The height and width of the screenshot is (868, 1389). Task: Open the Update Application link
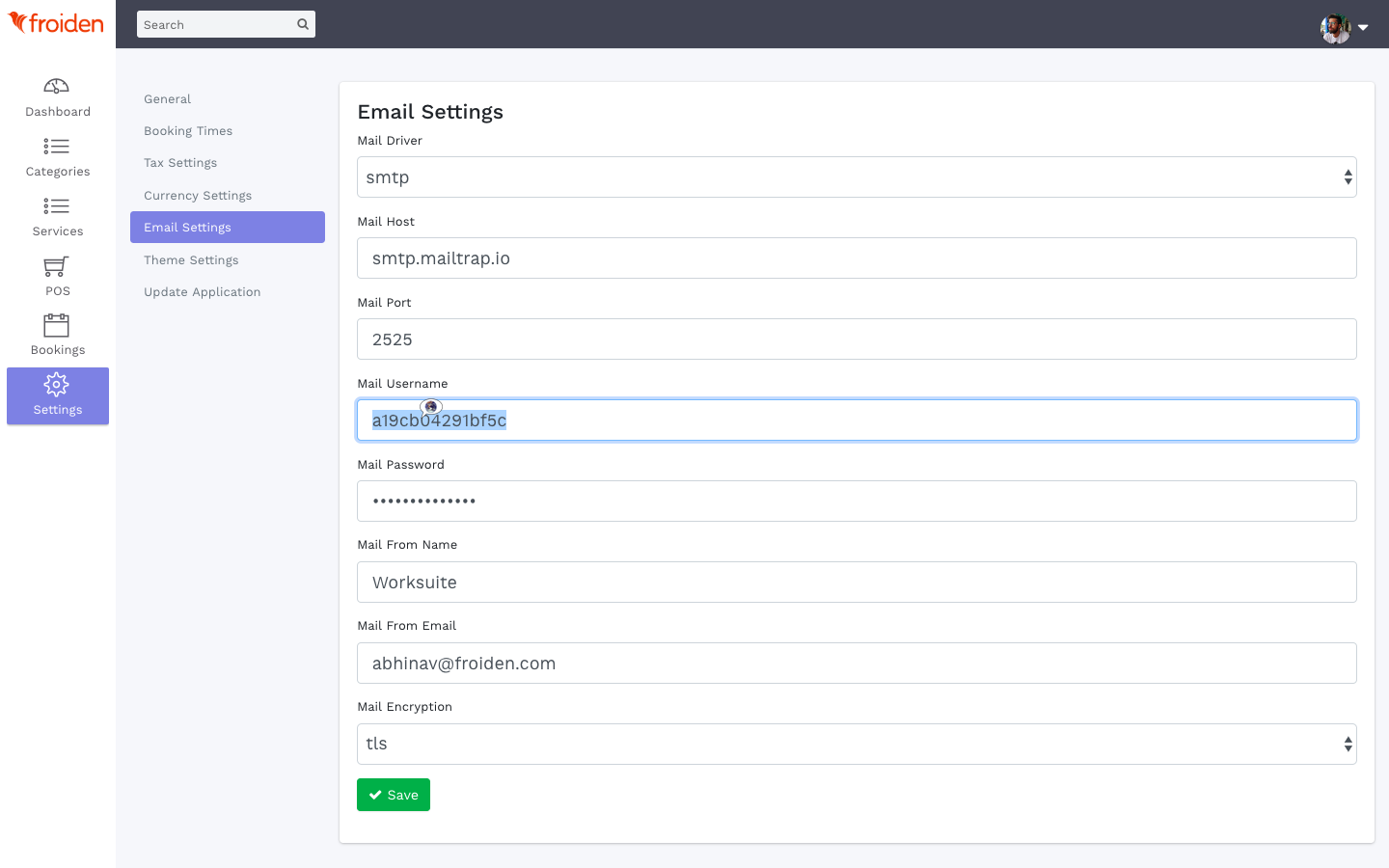[202, 292]
